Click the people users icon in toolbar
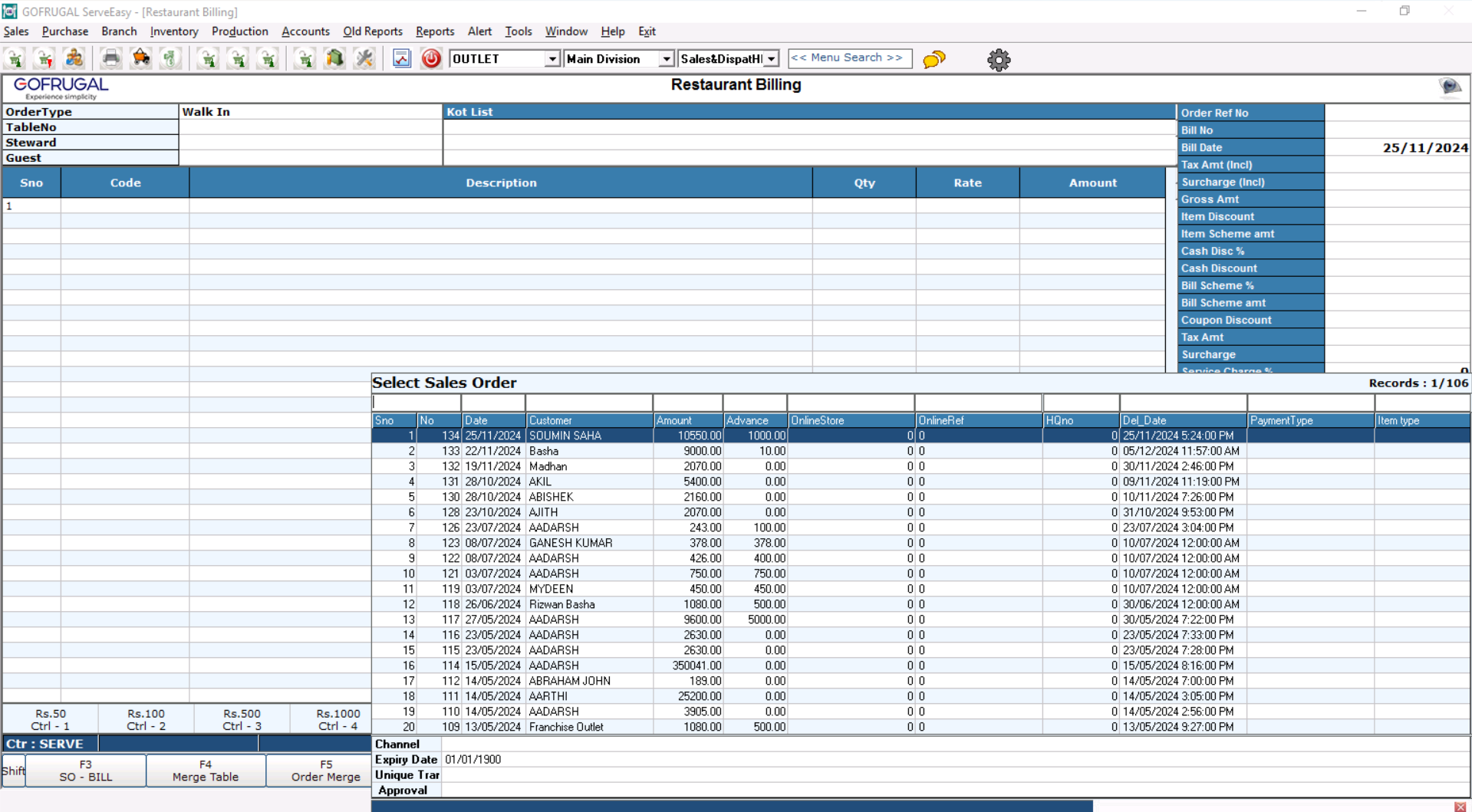Screen dimensions: 1472x812 pyautogui.click(x=74, y=58)
